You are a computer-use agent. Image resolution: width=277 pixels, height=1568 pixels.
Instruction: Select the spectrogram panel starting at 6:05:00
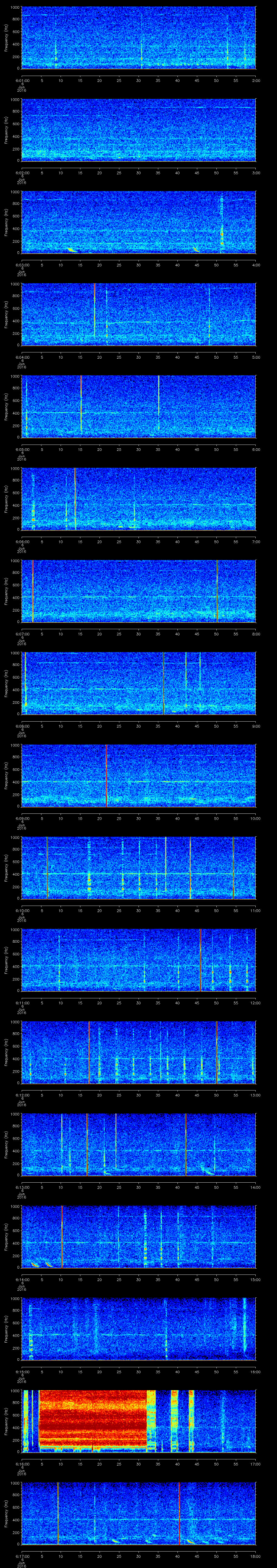[x=139, y=407]
